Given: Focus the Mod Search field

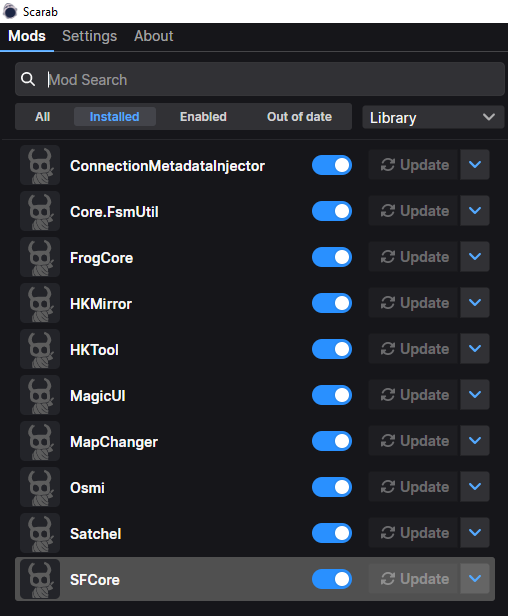Looking at the screenshot, I should 260,79.
